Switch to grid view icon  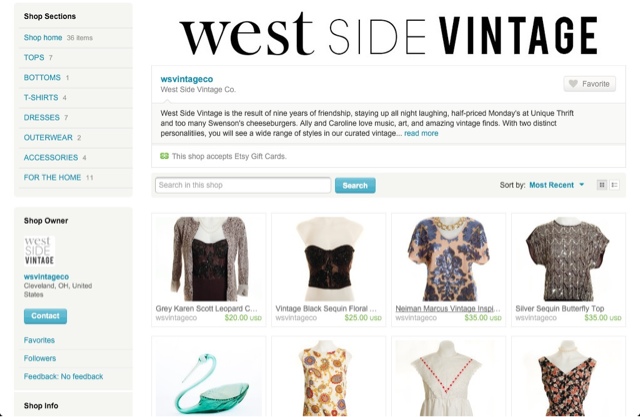coord(602,185)
